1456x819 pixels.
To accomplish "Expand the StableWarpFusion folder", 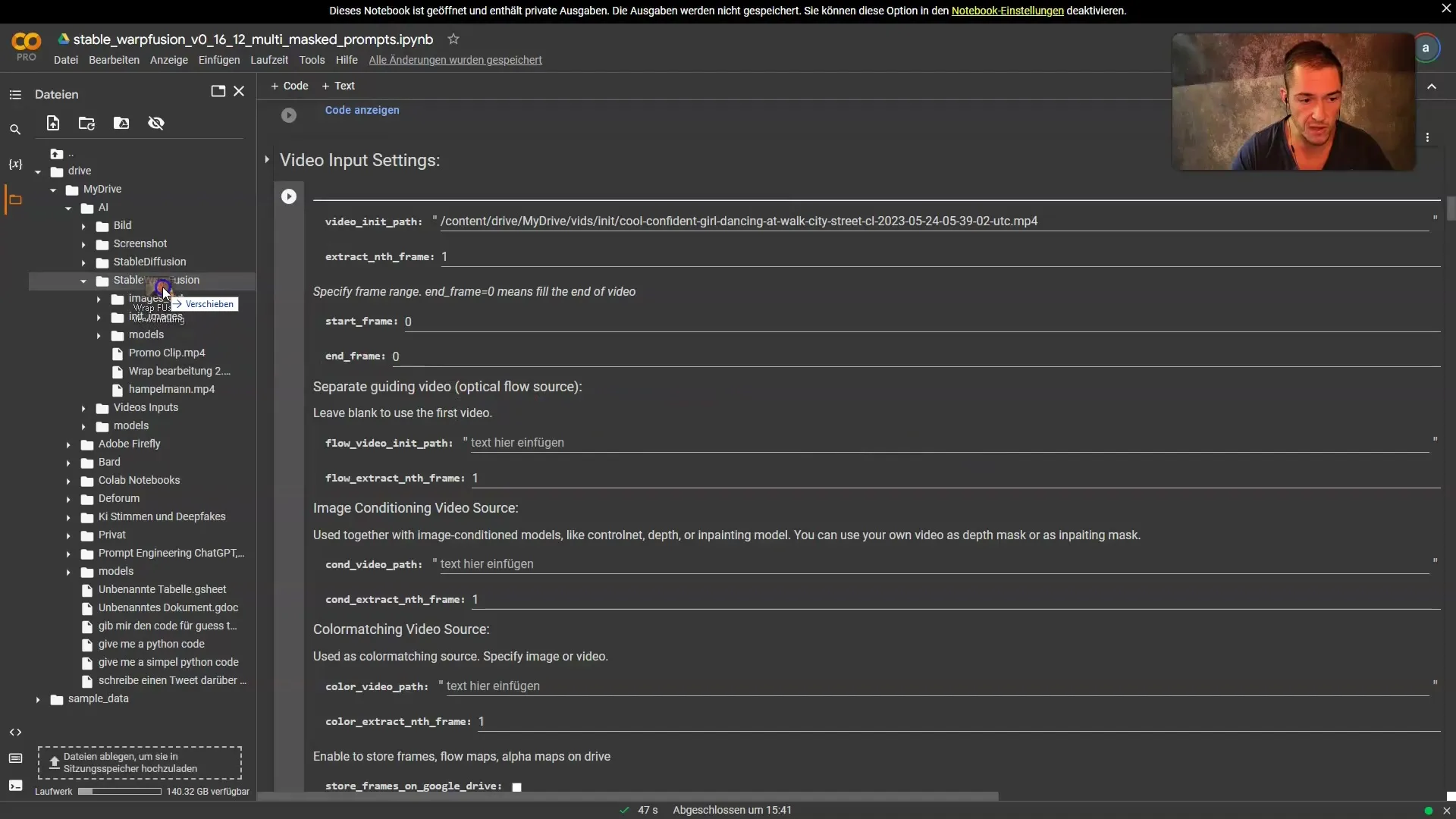I will [85, 280].
